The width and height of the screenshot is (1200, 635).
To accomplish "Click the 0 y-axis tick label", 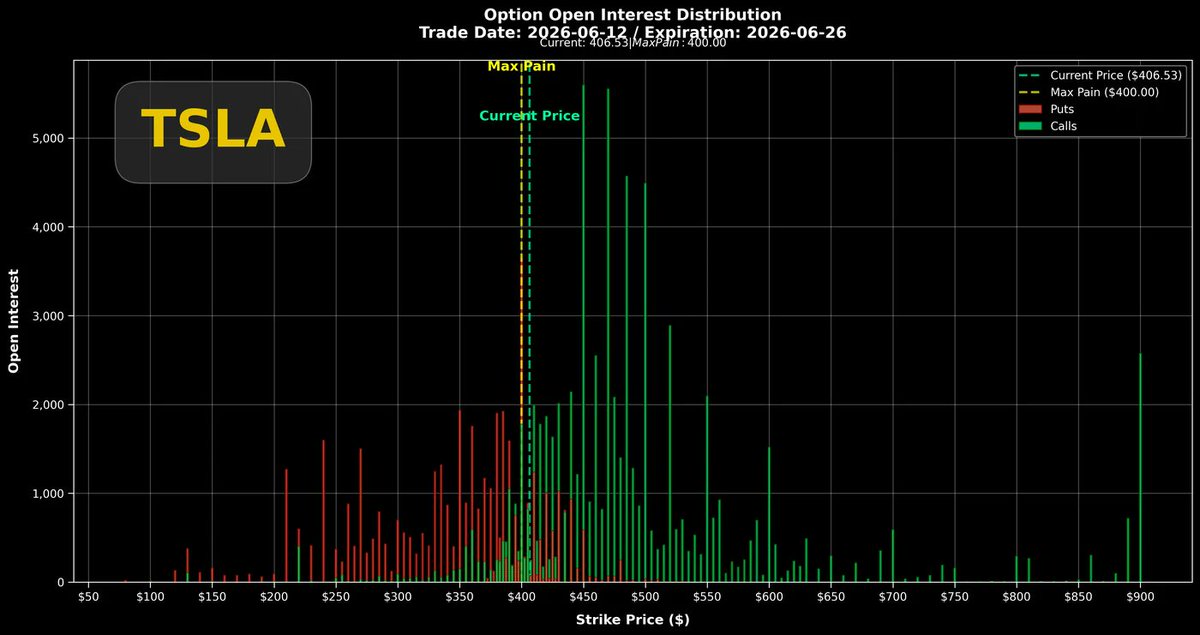I will pyautogui.click(x=61, y=582).
